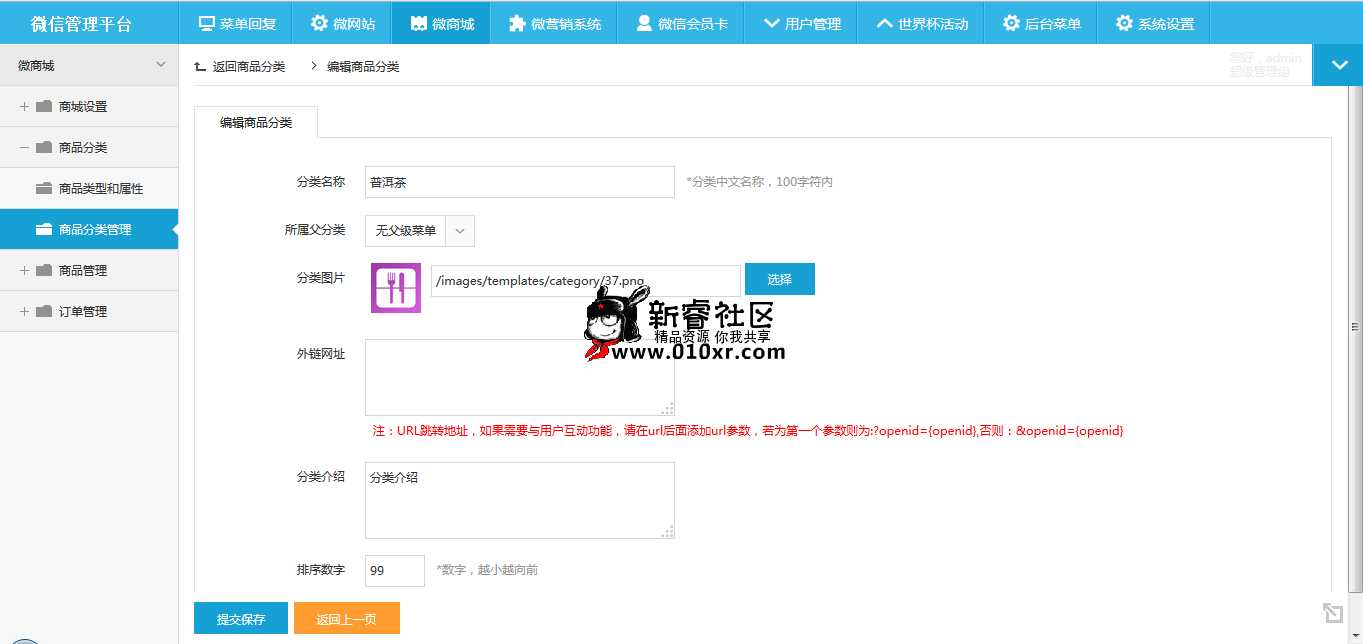Open 微信会员卡 user icon tab
Image resolution: width=1363 pixels, height=644 pixels.
(644, 23)
